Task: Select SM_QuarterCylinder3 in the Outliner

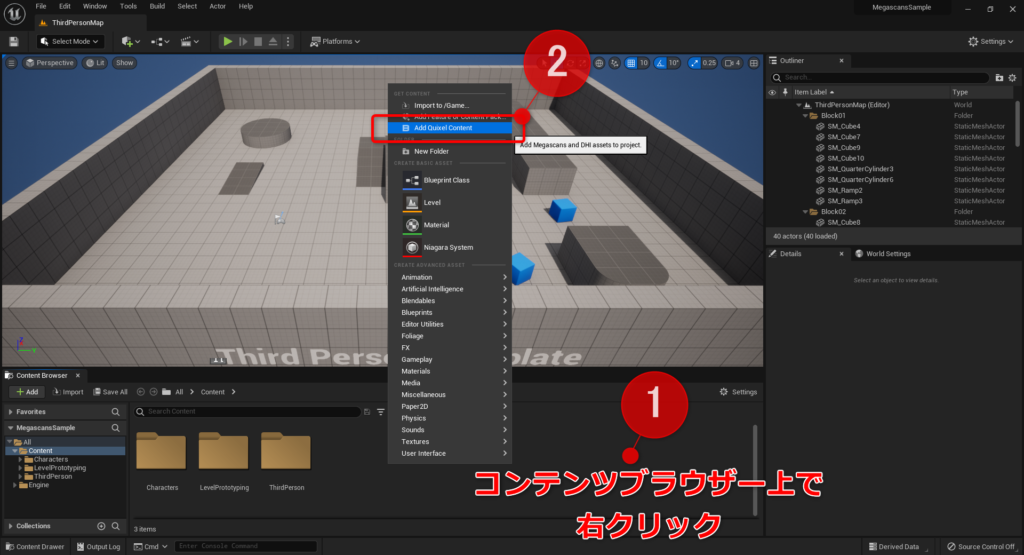Action: click(x=860, y=169)
